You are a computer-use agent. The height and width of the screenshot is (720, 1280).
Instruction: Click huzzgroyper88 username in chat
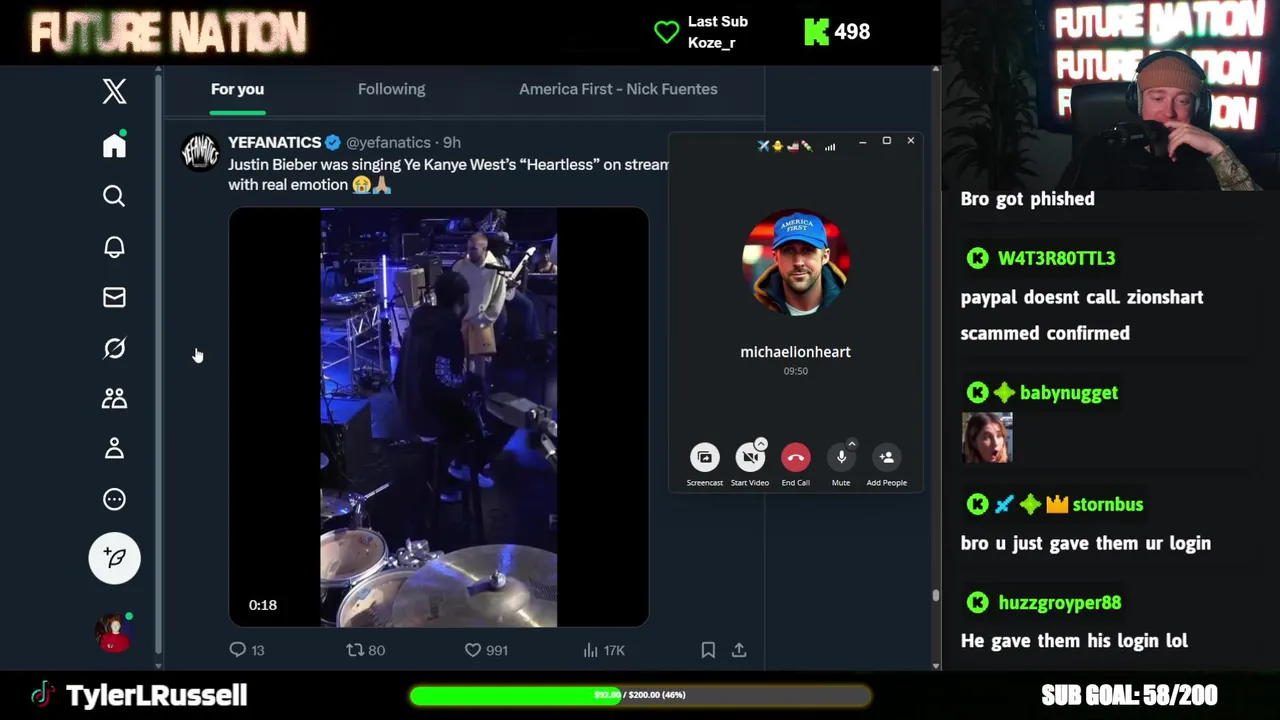[x=1059, y=603]
